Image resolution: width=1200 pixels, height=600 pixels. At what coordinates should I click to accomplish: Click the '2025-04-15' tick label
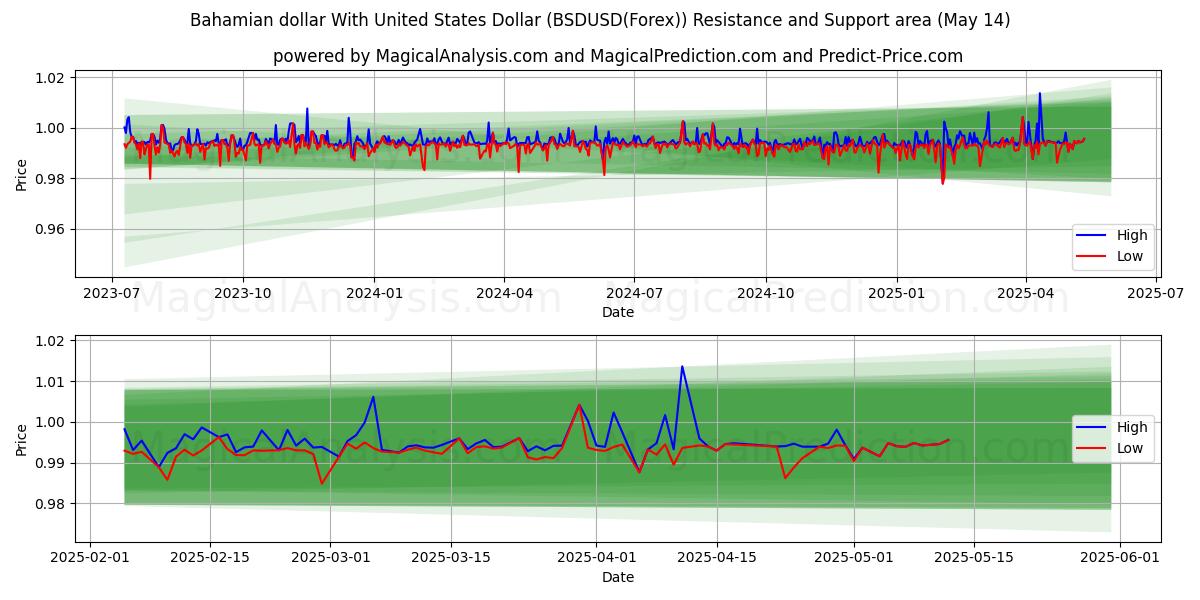(717, 556)
